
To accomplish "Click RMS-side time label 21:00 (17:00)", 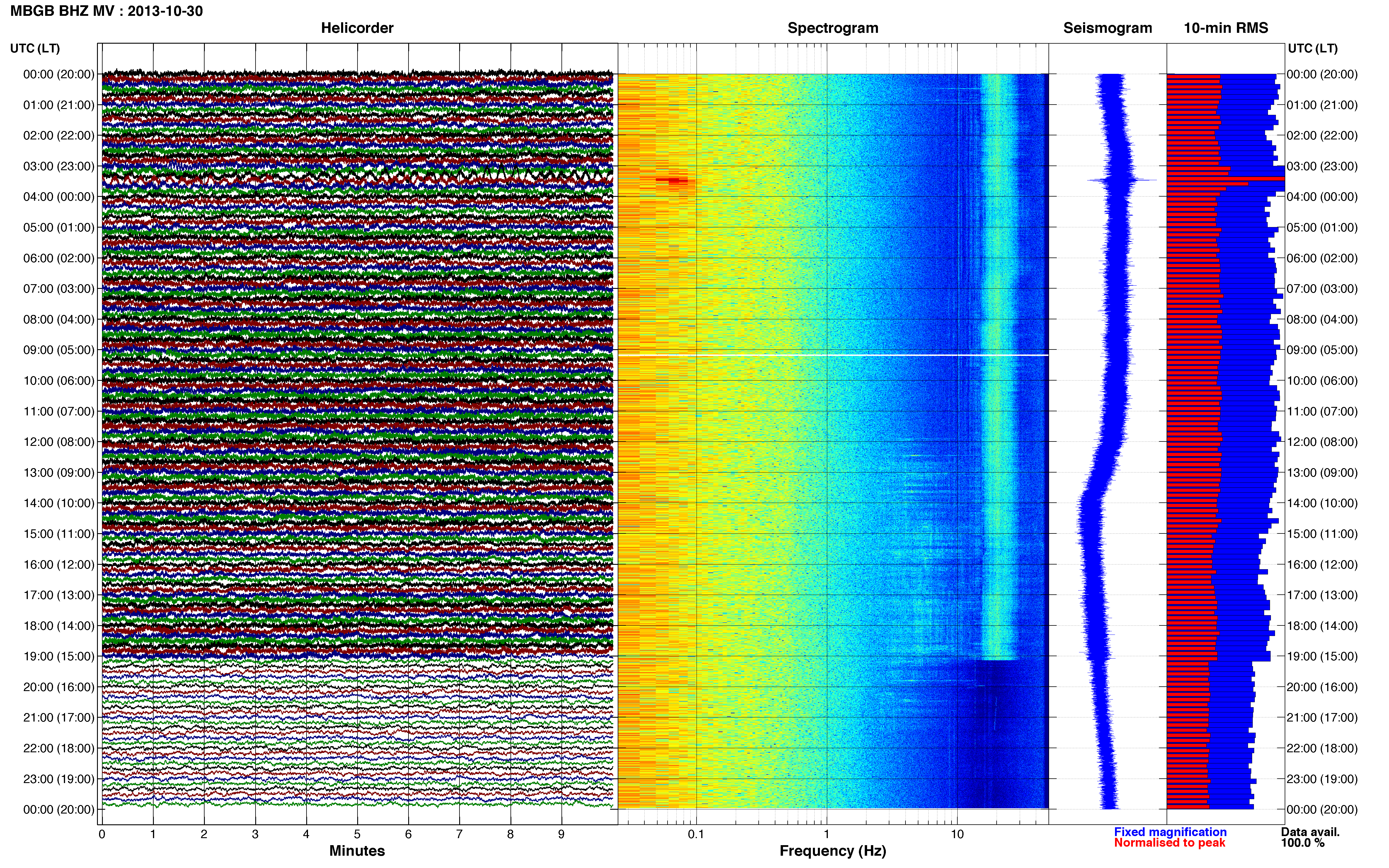I will (x=1322, y=718).
